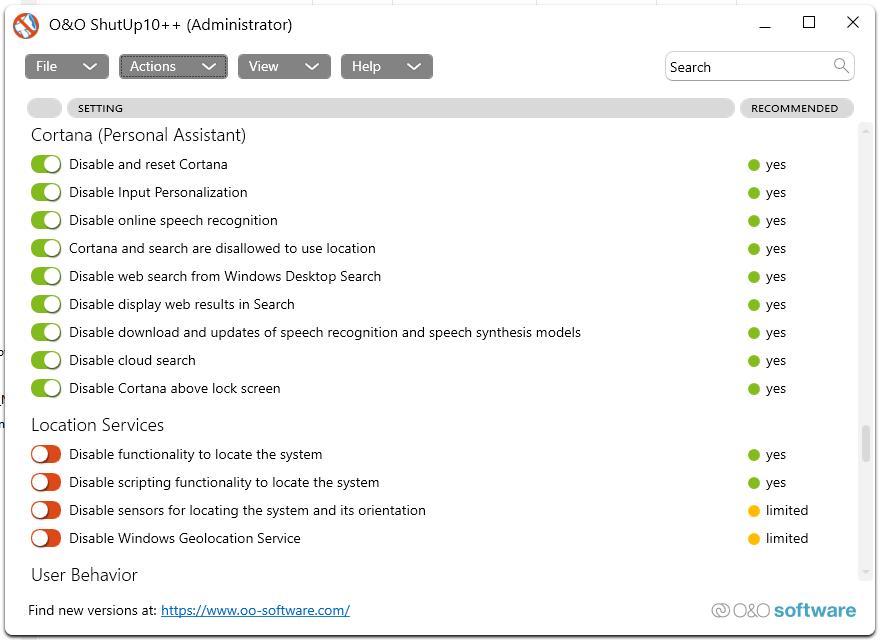Click green dot next to Disable Input Personalization
Screen dimensions: 880x640
(x=754, y=193)
